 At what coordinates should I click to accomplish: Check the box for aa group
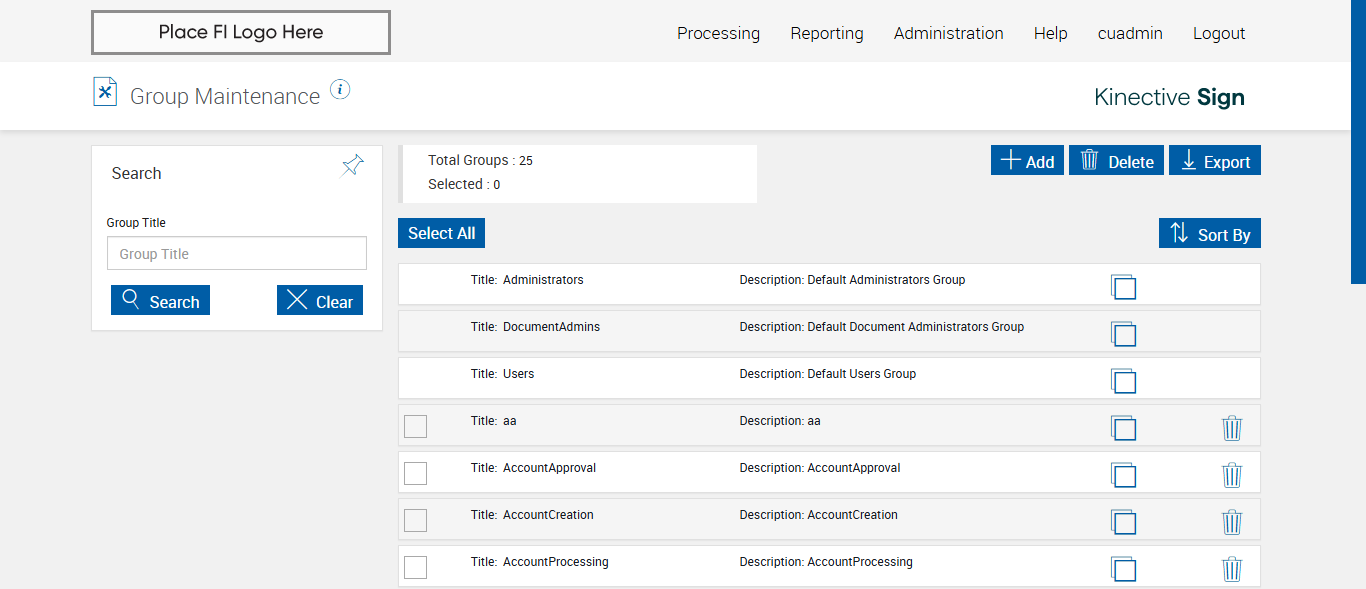tap(415, 426)
